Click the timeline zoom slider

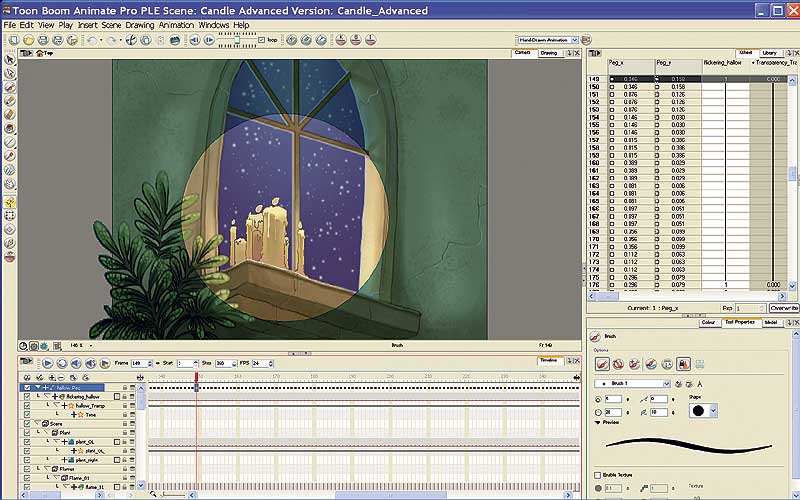coord(172,494)
